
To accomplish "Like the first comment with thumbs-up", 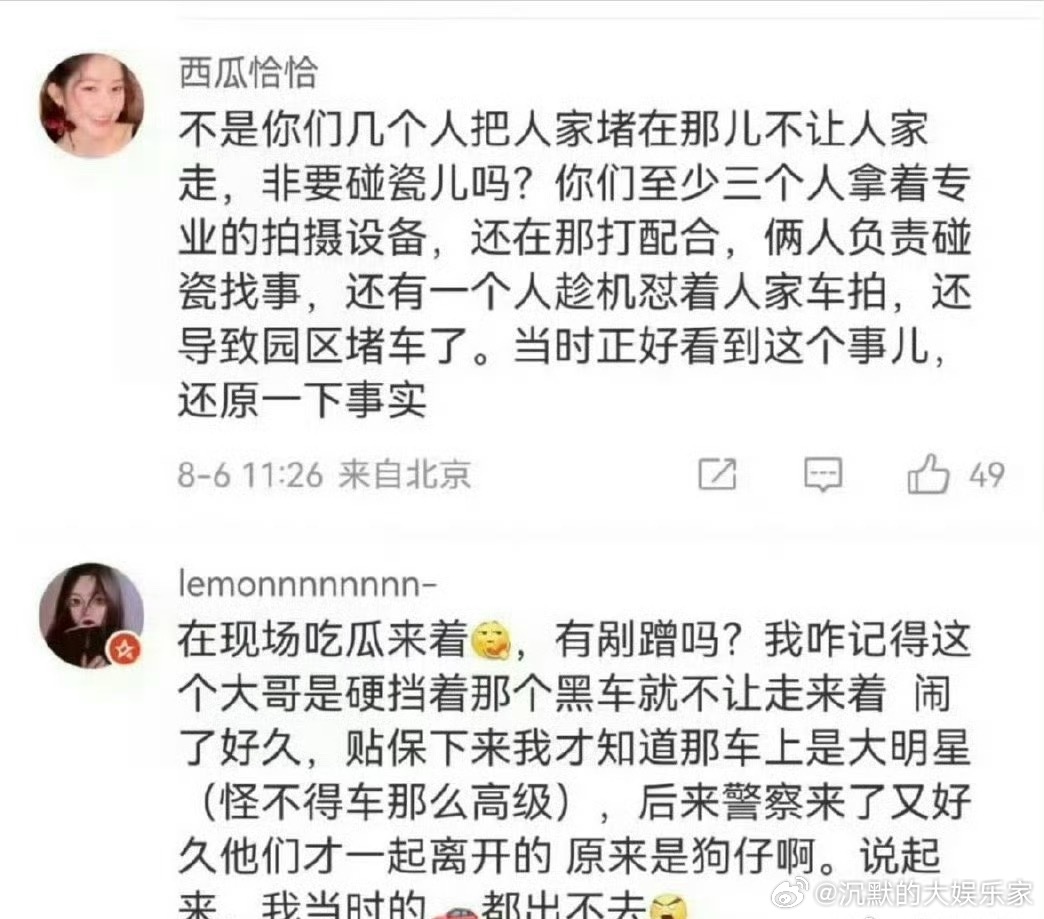I will point(928,474).
